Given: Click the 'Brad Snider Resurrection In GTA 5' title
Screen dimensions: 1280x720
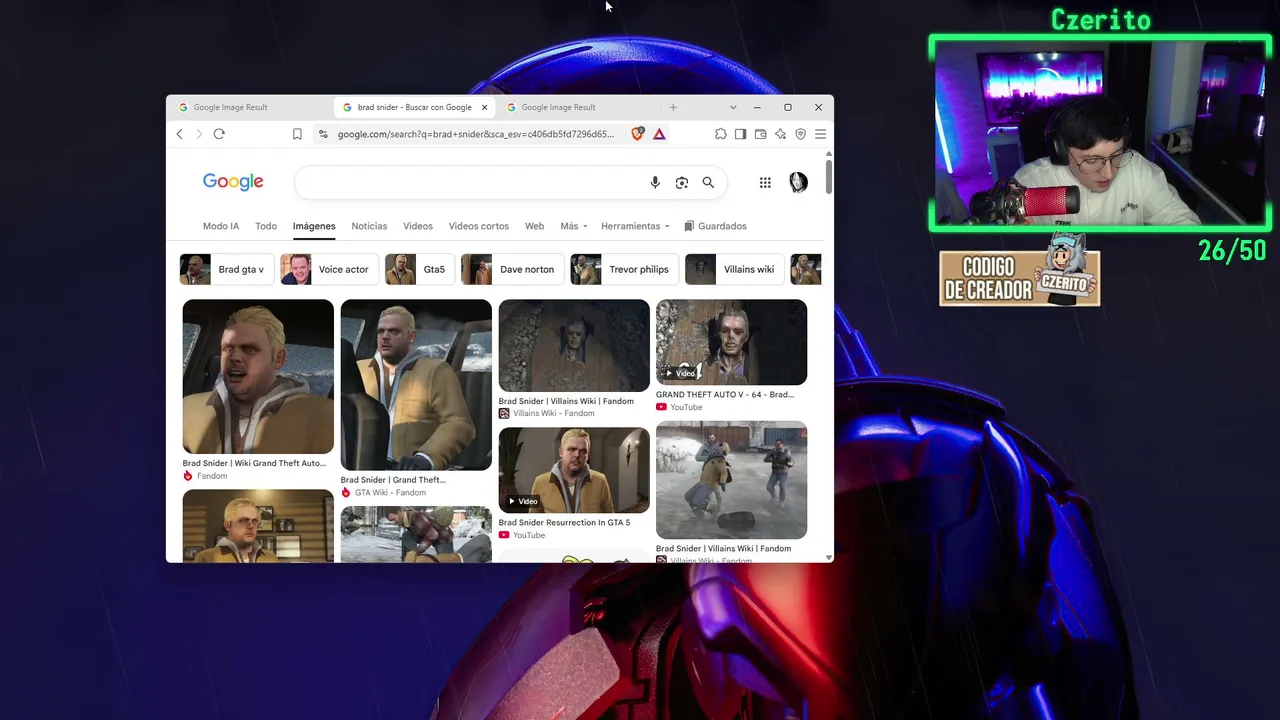Looking at the screenshot, I should [564, 523].
